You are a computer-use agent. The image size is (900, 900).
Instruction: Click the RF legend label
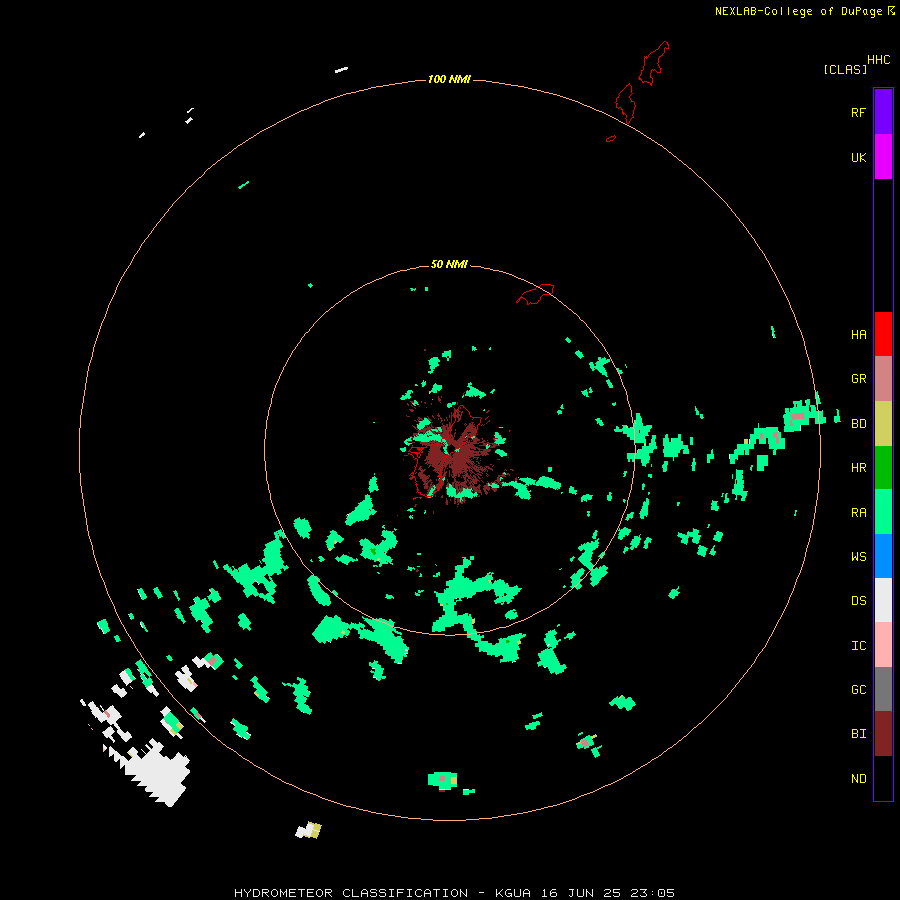(858, 112)
